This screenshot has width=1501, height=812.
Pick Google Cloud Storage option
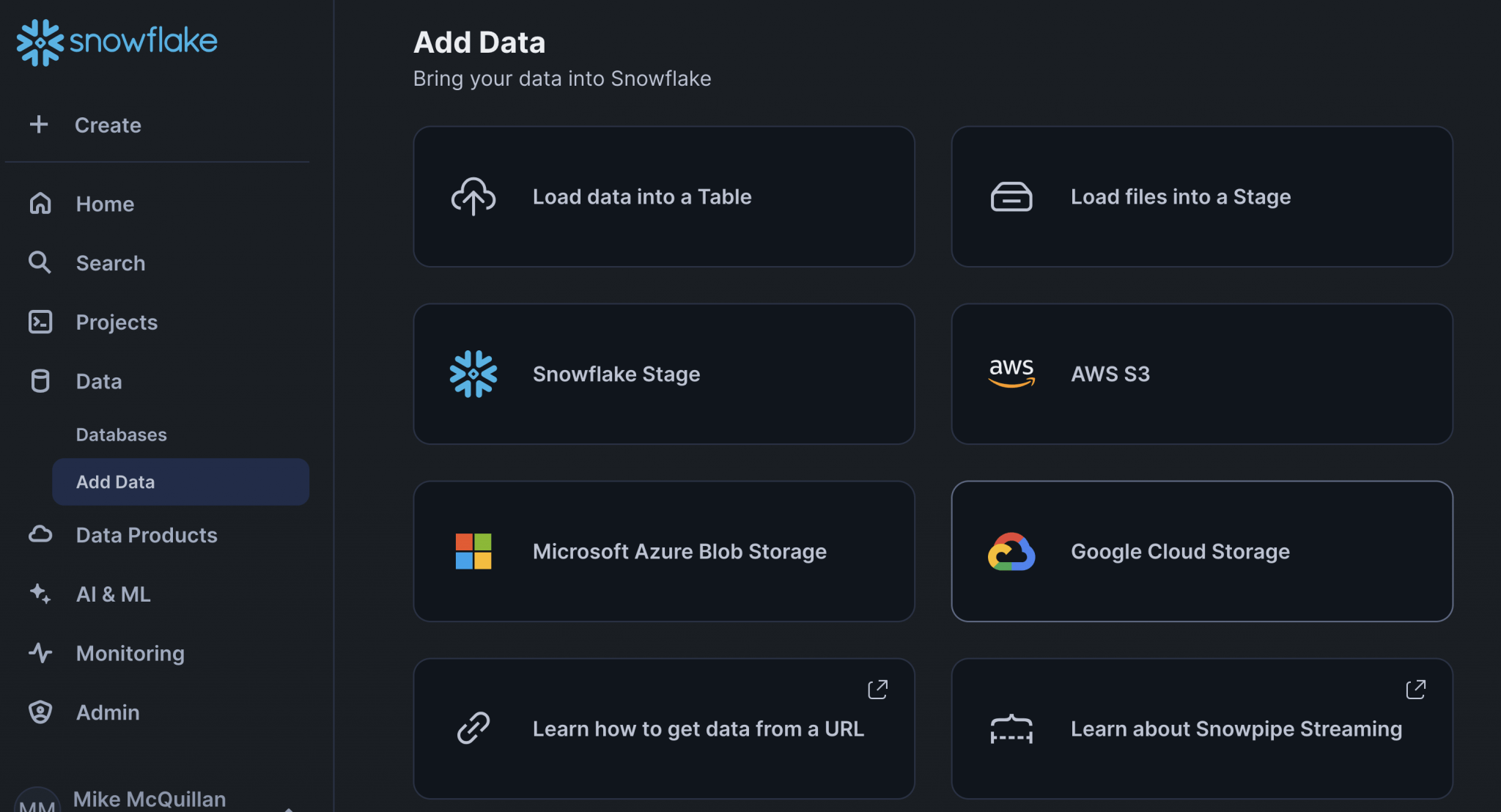[1201, 551]
